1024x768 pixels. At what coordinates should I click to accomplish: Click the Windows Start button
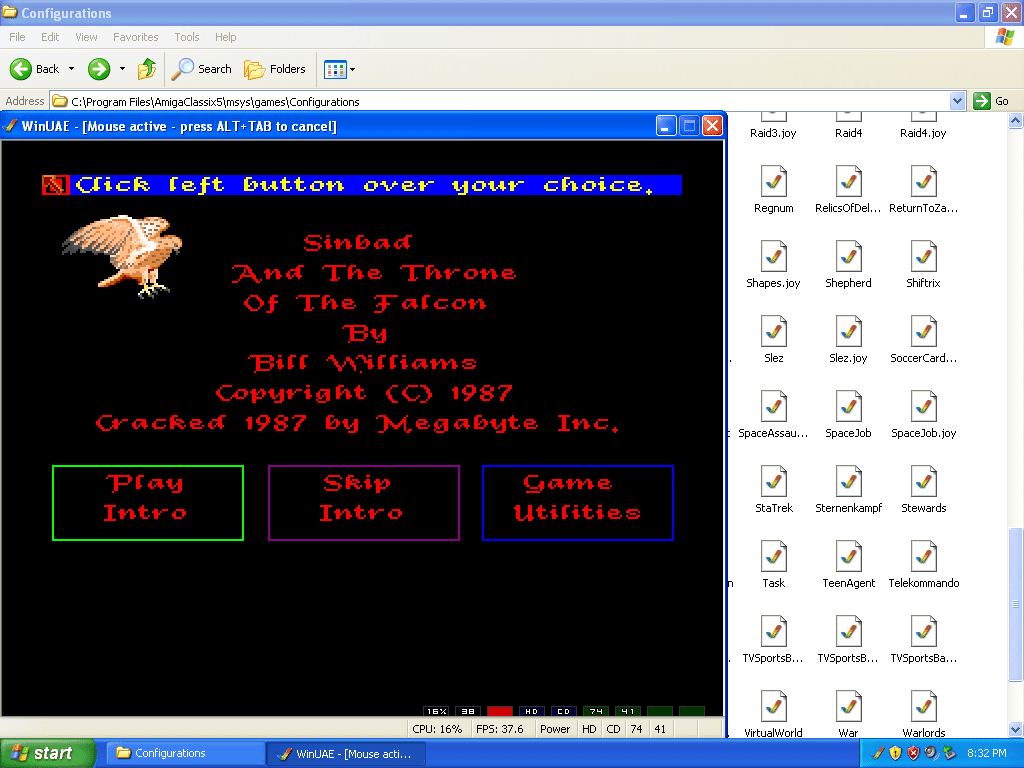(48, 753)
